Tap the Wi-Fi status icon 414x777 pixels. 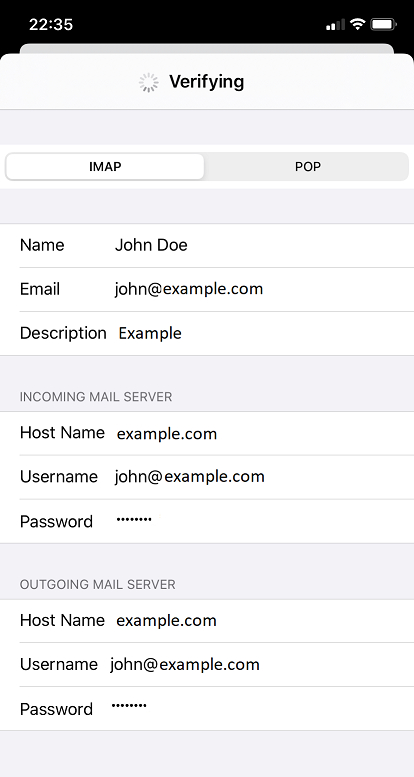357,24
